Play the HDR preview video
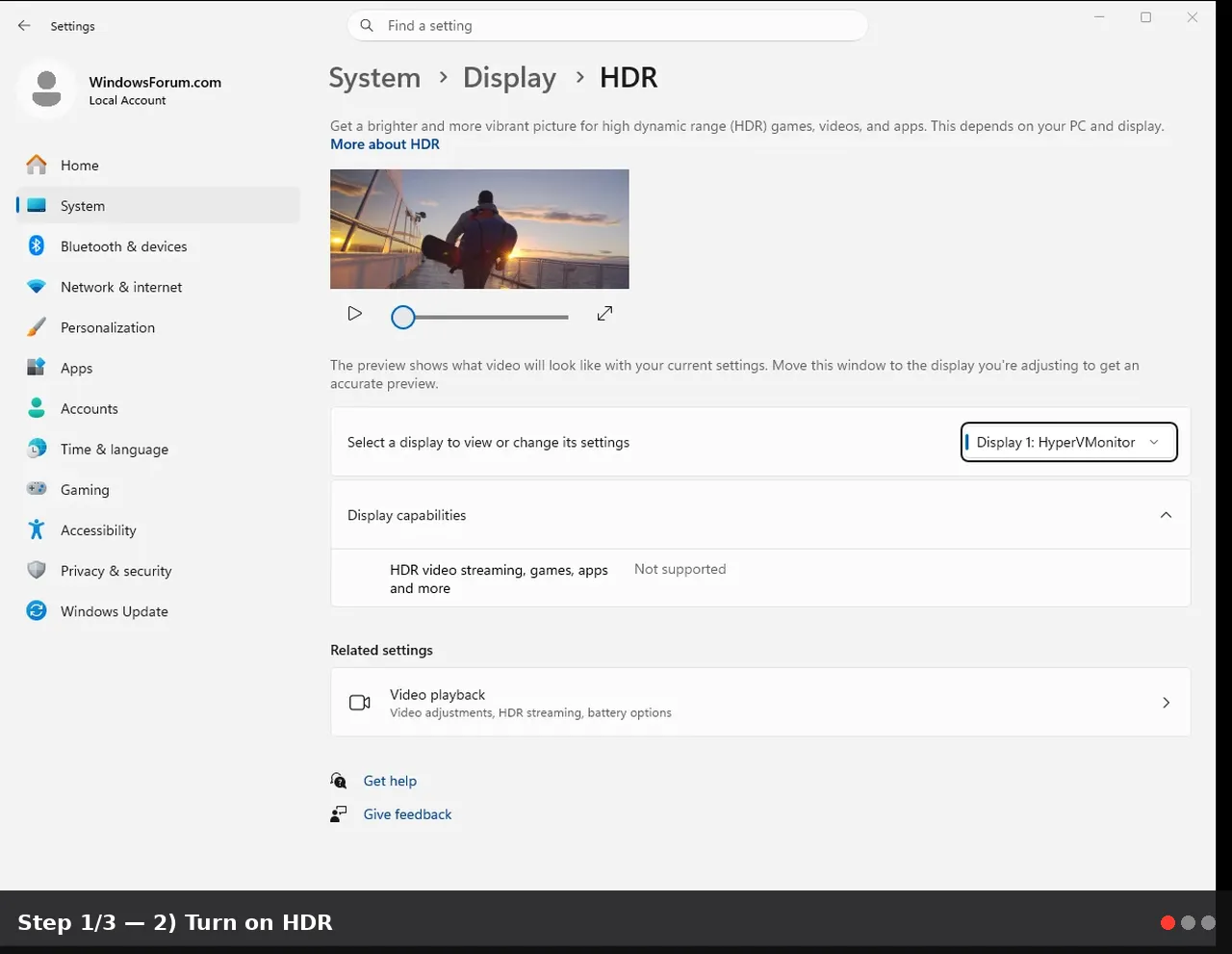Viewport: 1232px width, 954px height. tap(354, 314)
